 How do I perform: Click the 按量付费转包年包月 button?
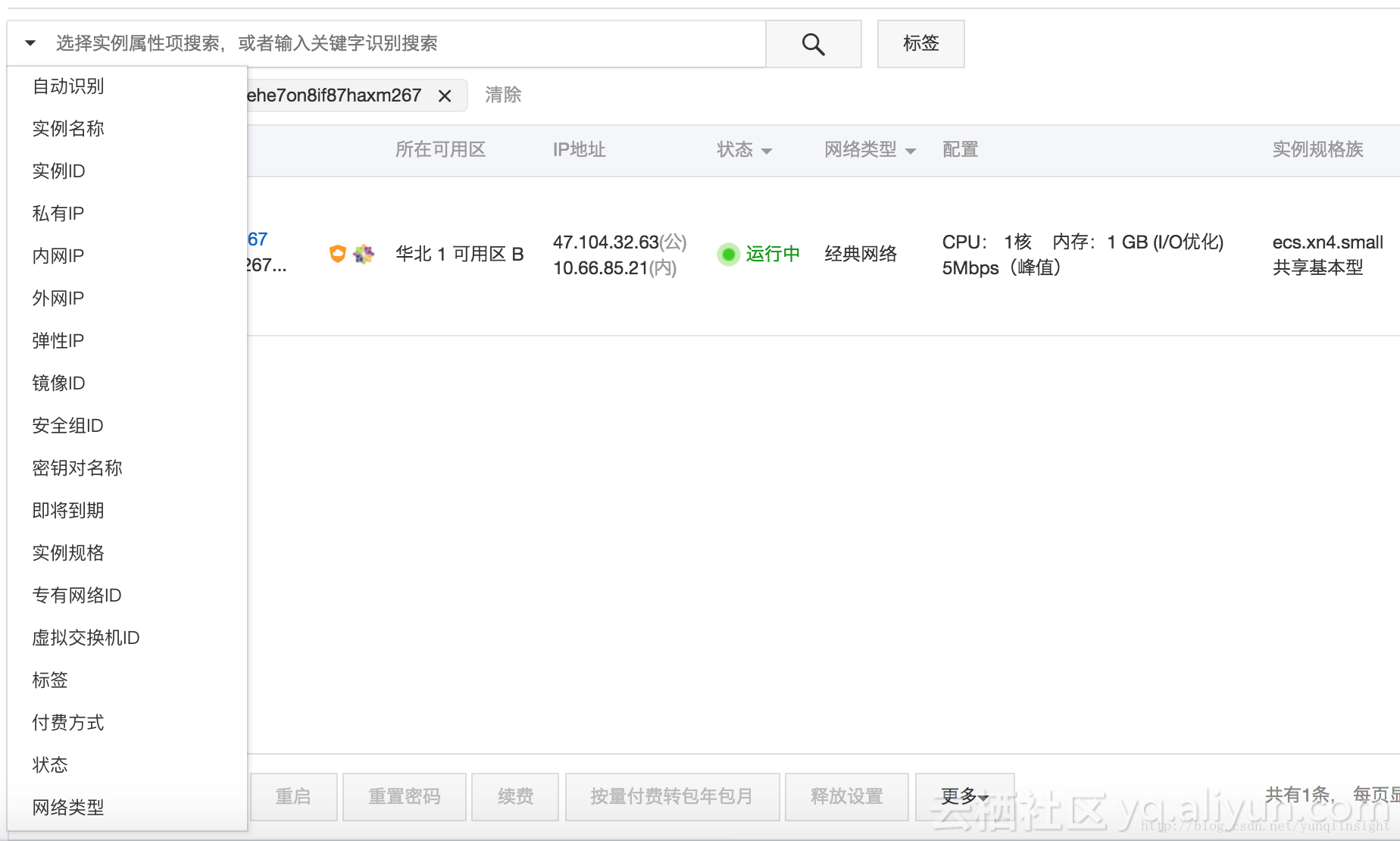(x=673, y=797)
